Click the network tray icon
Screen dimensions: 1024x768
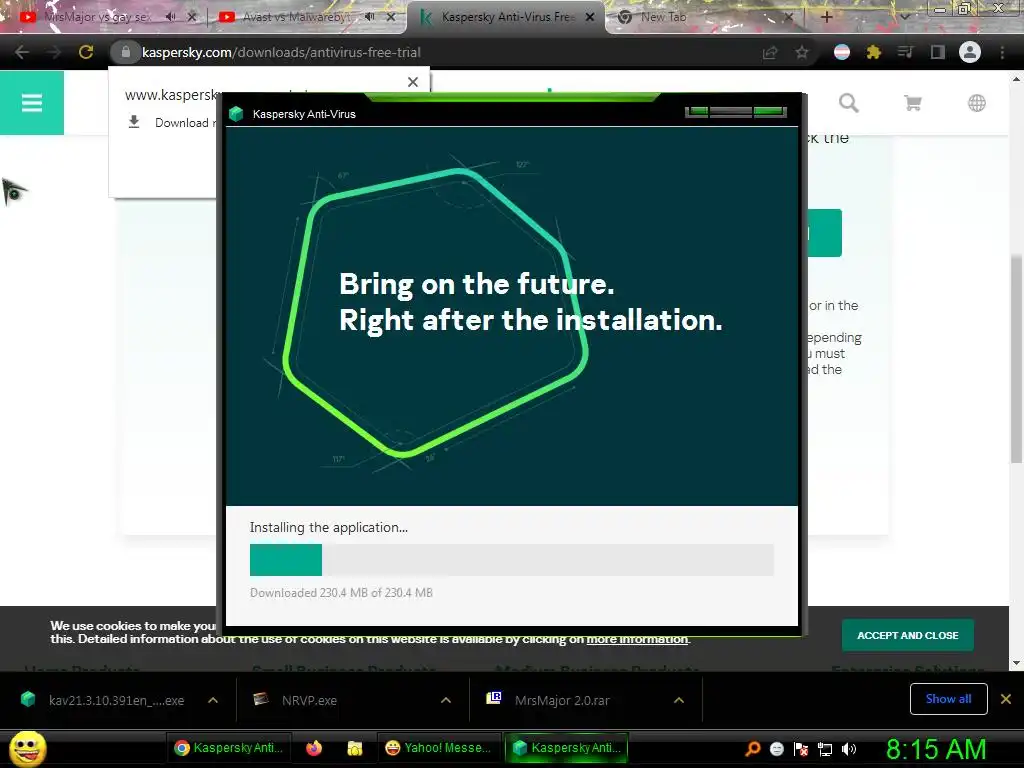pyautogui.click(x=825, y=749)
